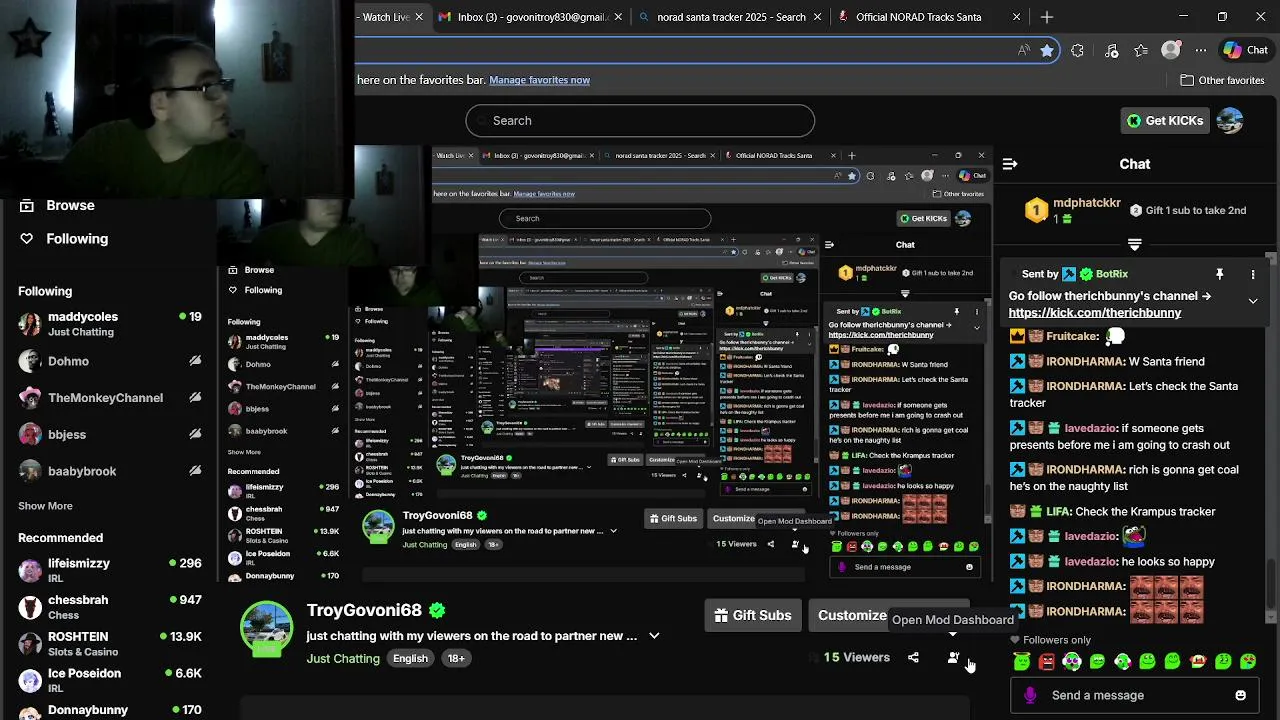Open emoji picker in message box
Image resolution: width=1280 pixels, height=720 pixels.
coord(1240,695)
